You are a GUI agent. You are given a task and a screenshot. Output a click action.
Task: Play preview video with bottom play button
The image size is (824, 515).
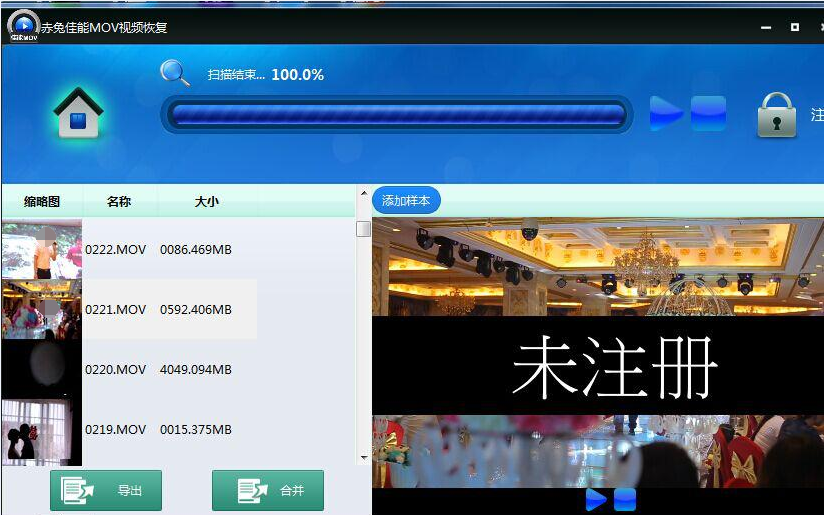[x=596, y=500]
